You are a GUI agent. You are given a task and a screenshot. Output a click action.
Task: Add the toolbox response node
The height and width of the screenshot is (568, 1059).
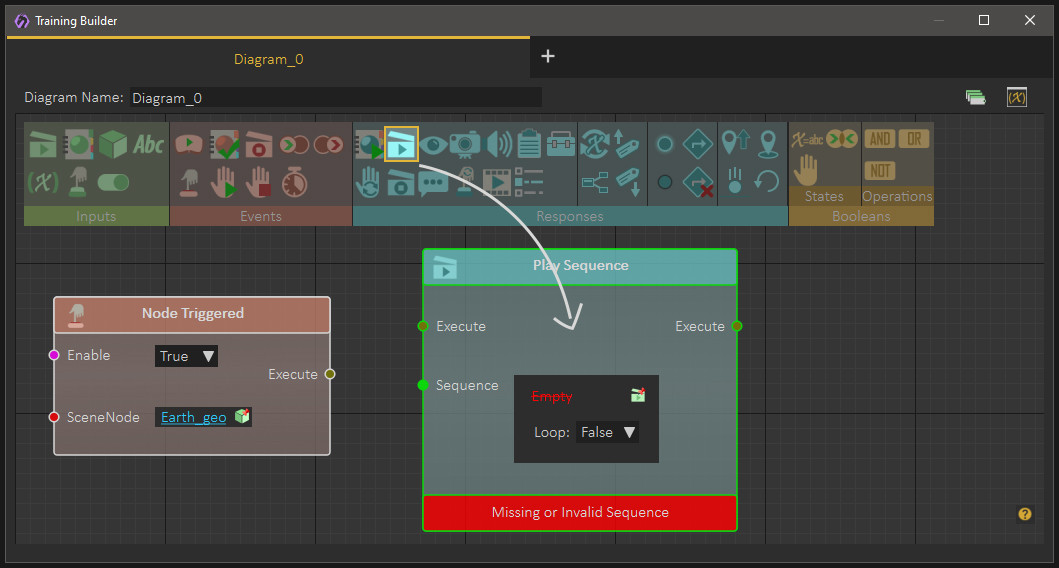pyautogui.click(x=561, y=144)
